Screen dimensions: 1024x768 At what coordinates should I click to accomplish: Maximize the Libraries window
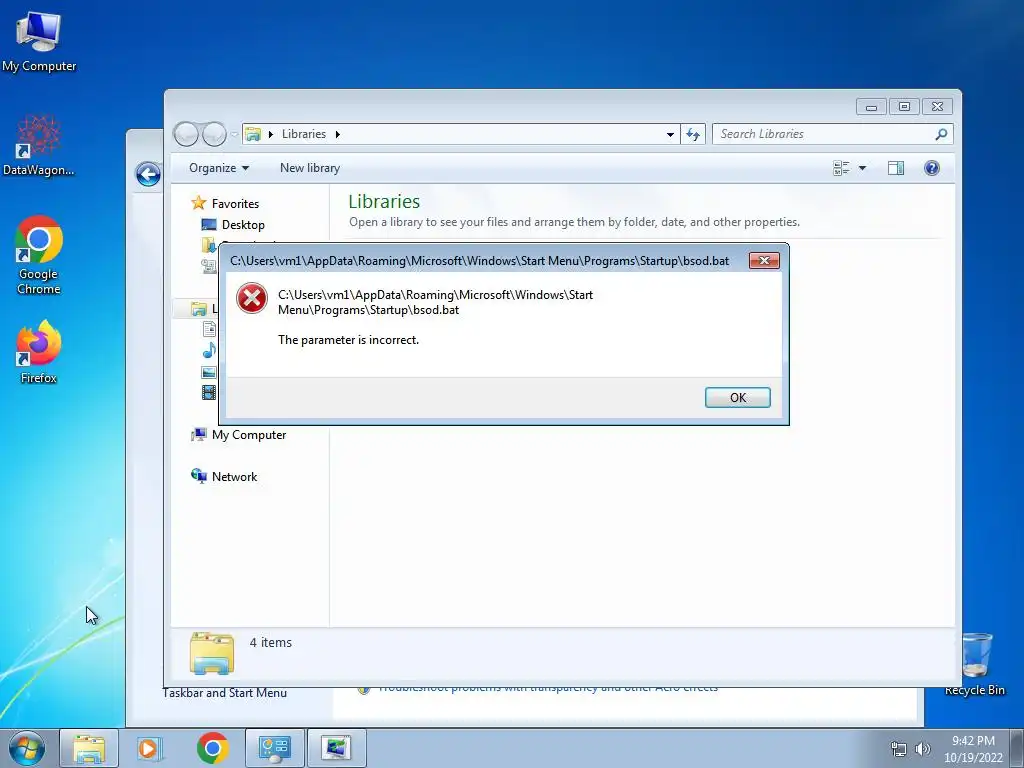coord(904,106)
